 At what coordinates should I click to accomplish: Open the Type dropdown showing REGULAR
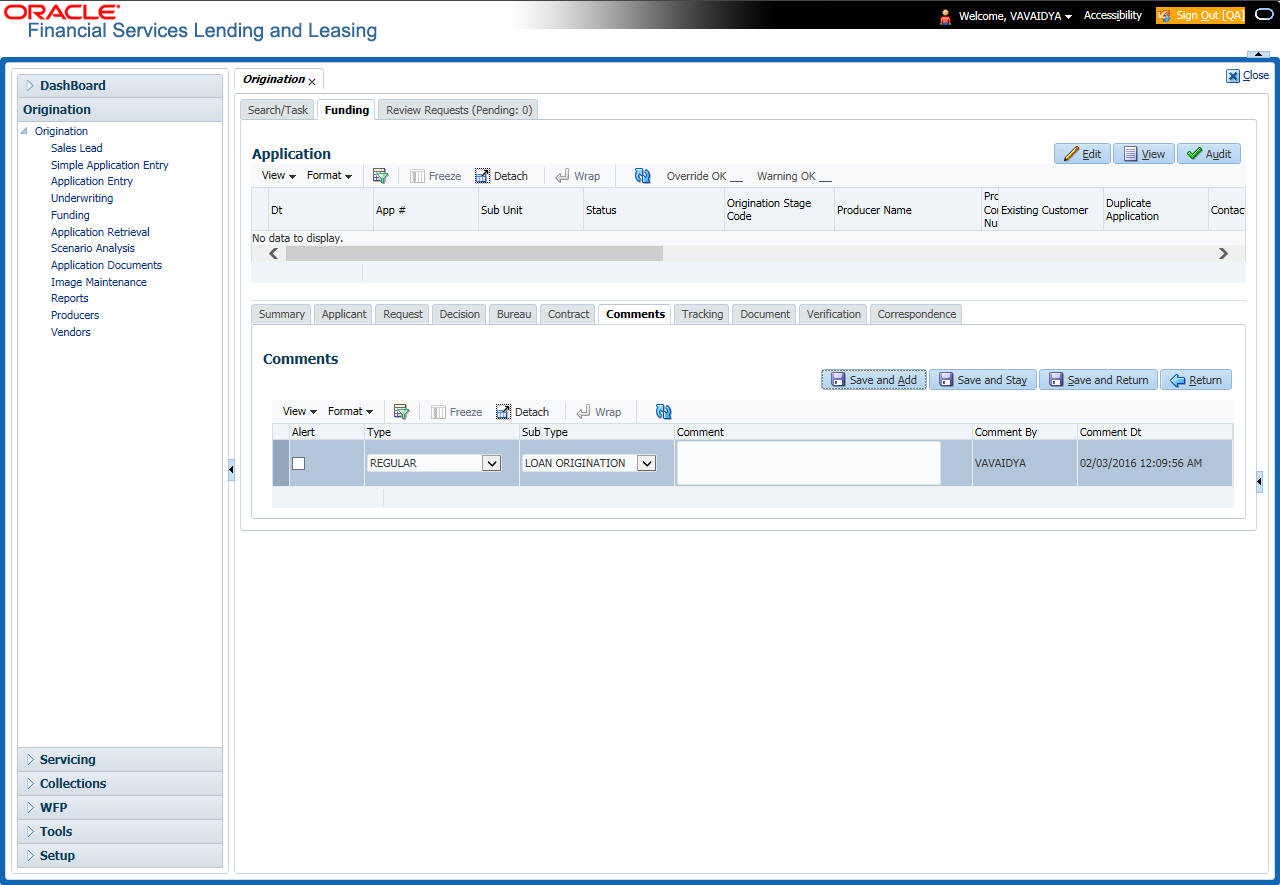pos(491,463)
